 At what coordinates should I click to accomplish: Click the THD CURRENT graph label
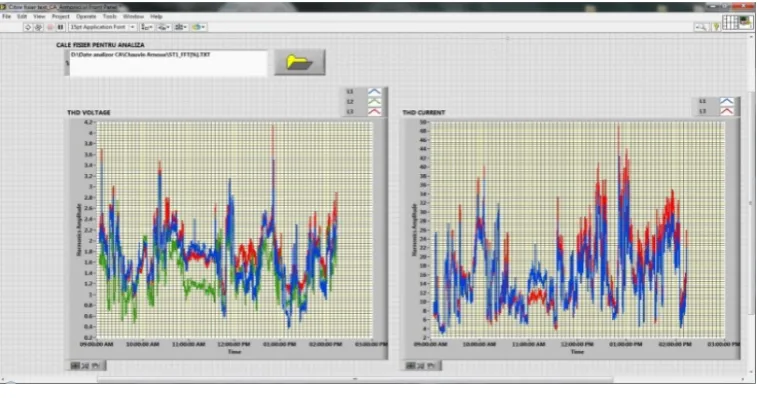tap(424, 113)
